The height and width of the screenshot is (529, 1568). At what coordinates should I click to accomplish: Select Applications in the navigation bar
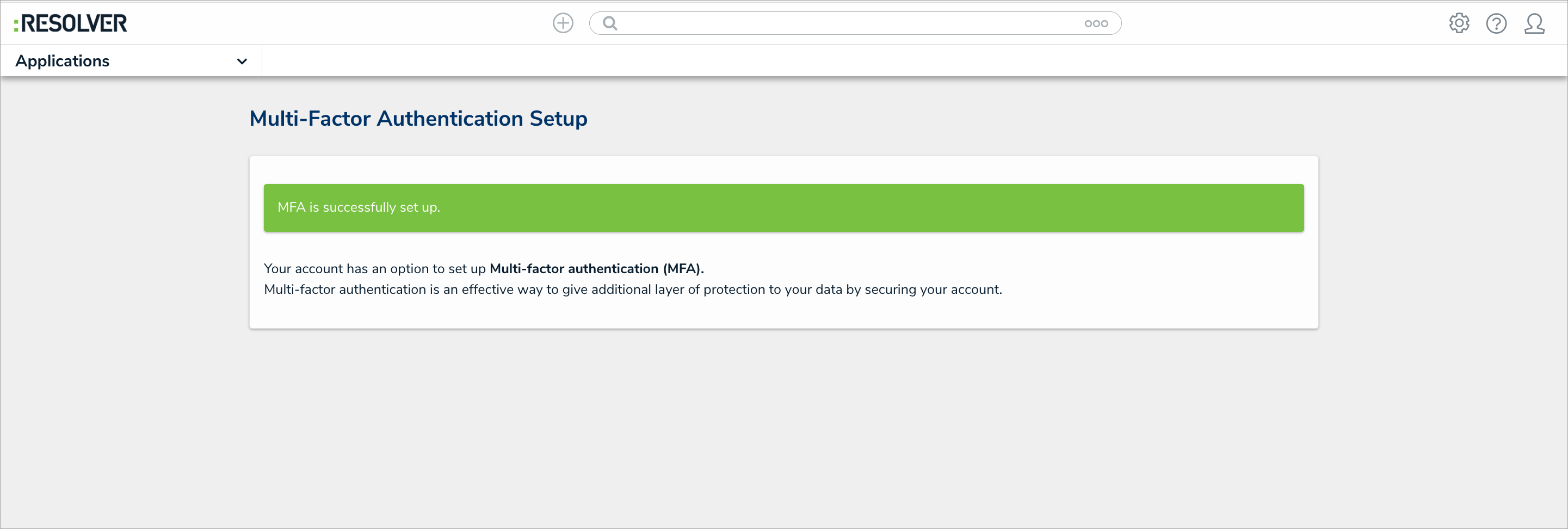click(x=63, y=60)
